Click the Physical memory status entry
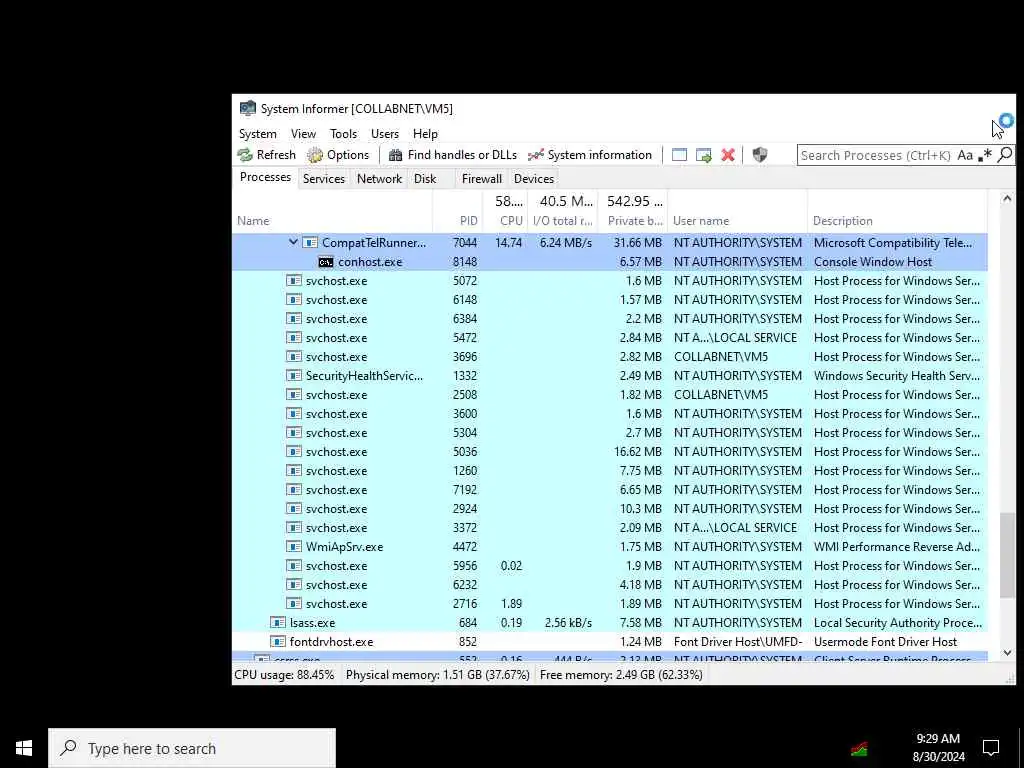The image size is (1024, 768). coord(438,675)
